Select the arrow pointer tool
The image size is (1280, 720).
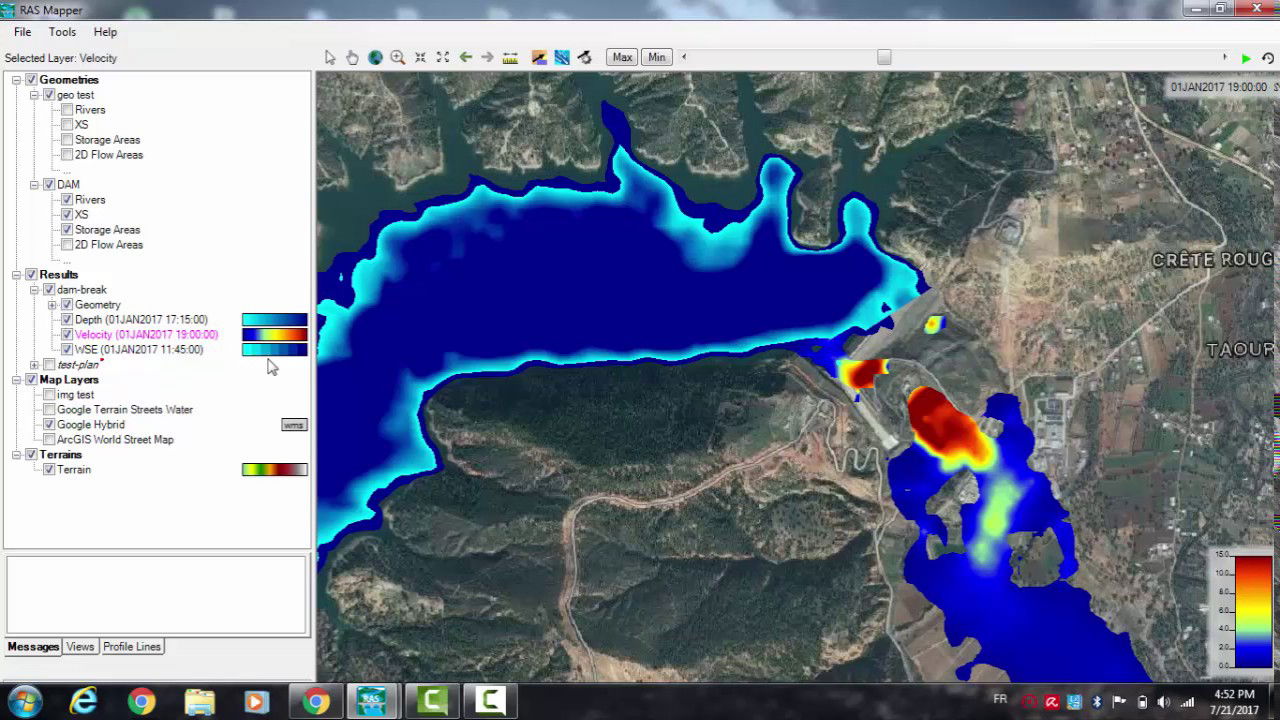pos(330,57)
